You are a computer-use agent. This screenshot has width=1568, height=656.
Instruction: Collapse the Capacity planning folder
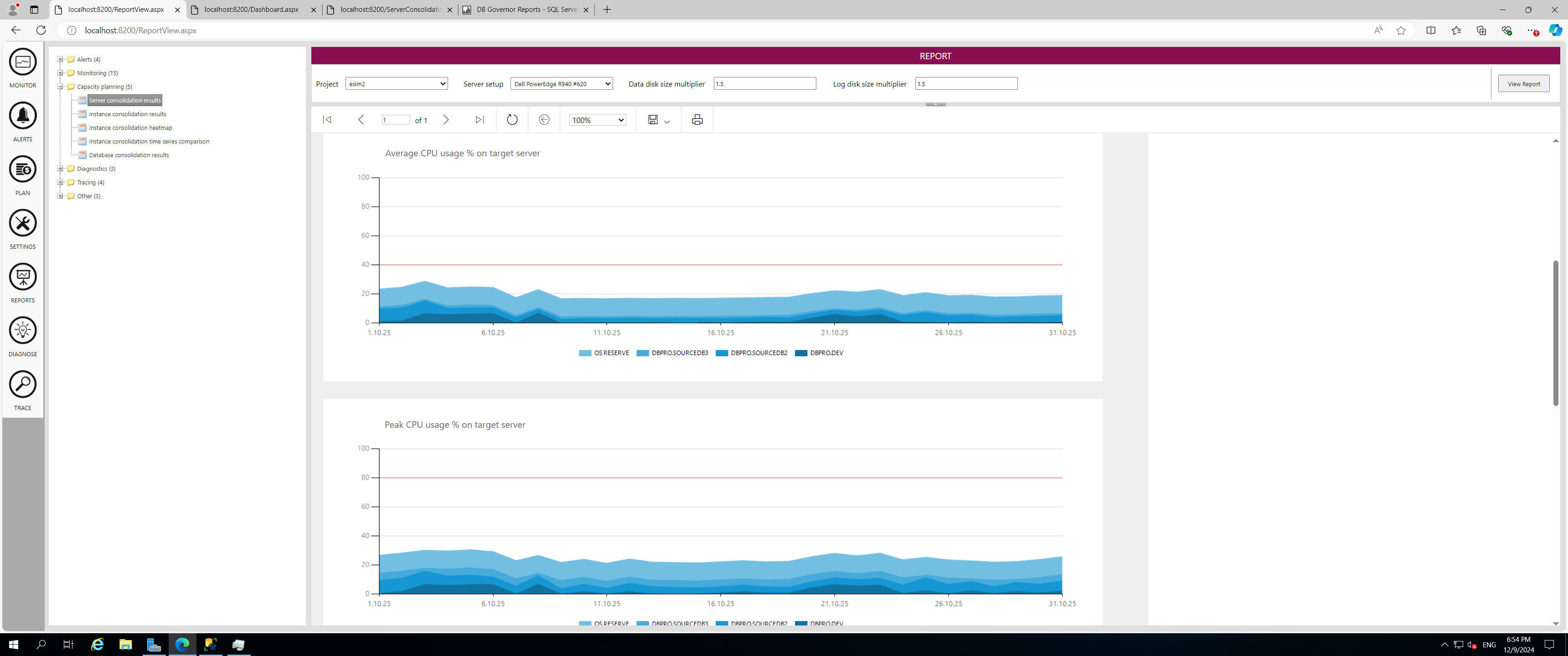[60, 87]
